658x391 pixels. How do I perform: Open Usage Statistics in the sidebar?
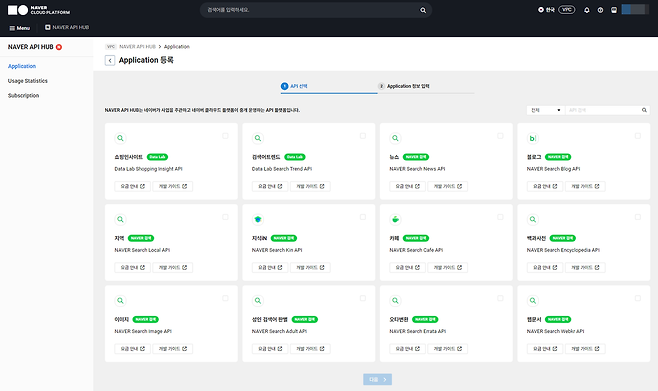(28, 81)
